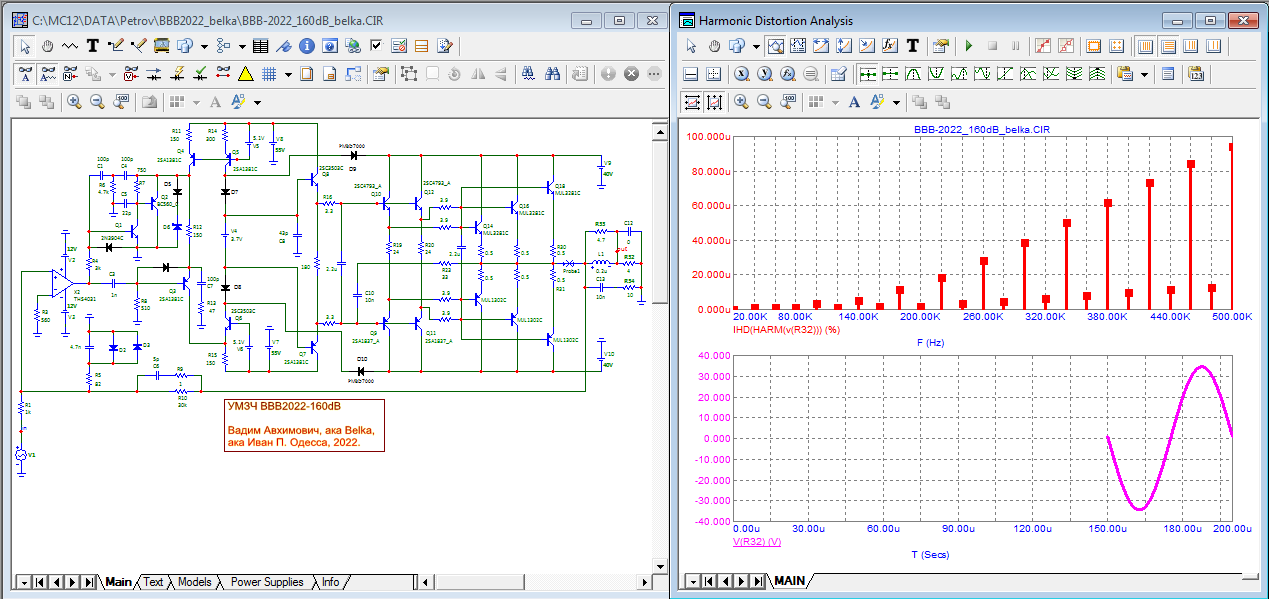Toggle the checkbox icon in schematic toolbar
The height and width of the screenshot is (599, 1269).
tap(376, 46)
